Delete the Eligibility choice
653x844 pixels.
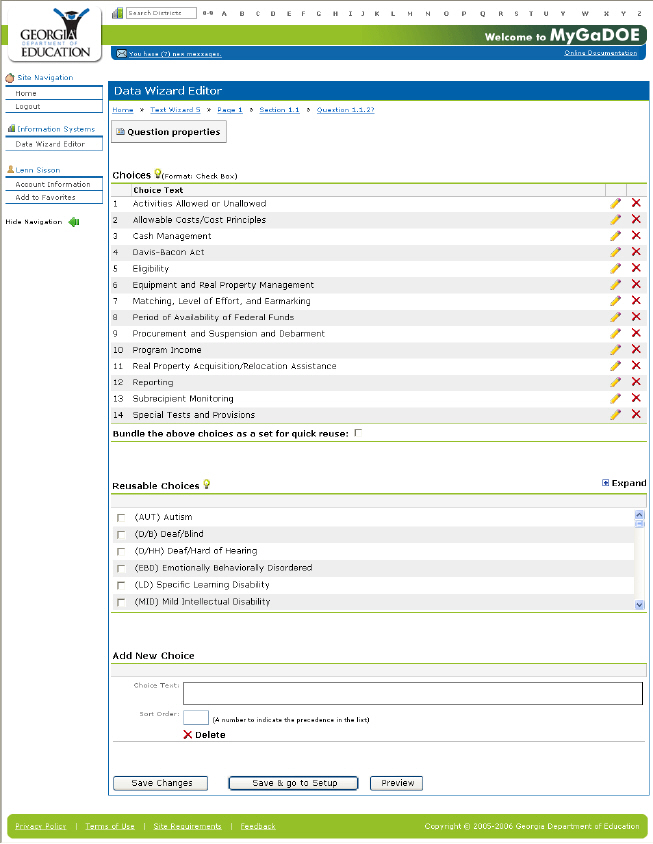pyautogui.click(x=636, y=268)
